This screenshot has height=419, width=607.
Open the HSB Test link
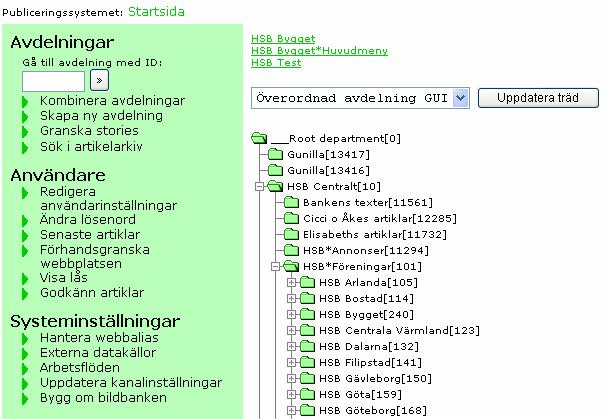(x=276, y=63)
